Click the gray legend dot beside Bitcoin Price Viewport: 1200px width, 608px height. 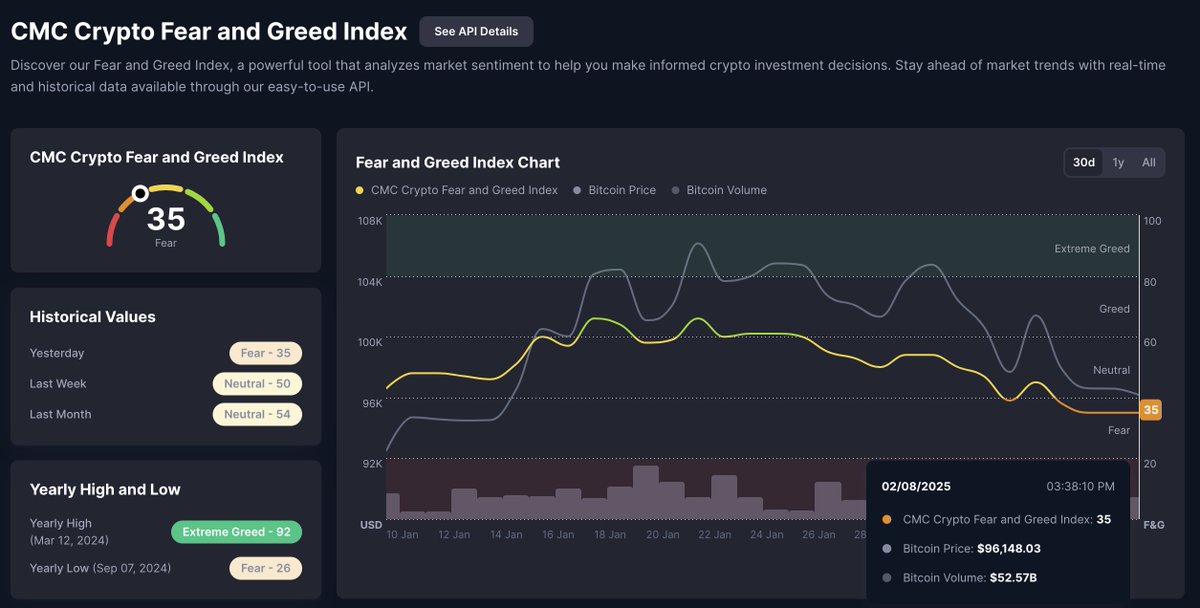coord(578,190)
